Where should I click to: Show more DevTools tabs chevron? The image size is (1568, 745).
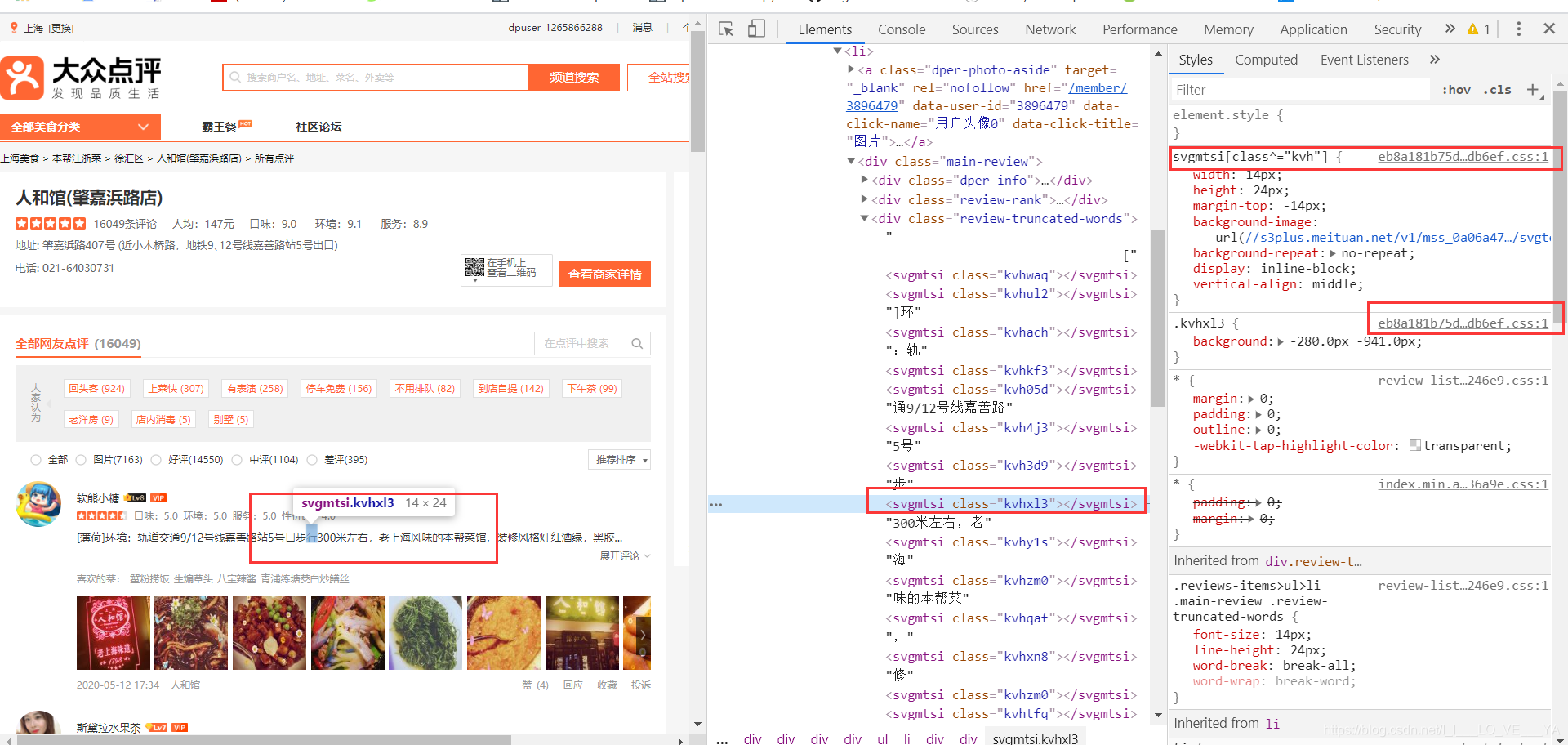pos(1450,29)
